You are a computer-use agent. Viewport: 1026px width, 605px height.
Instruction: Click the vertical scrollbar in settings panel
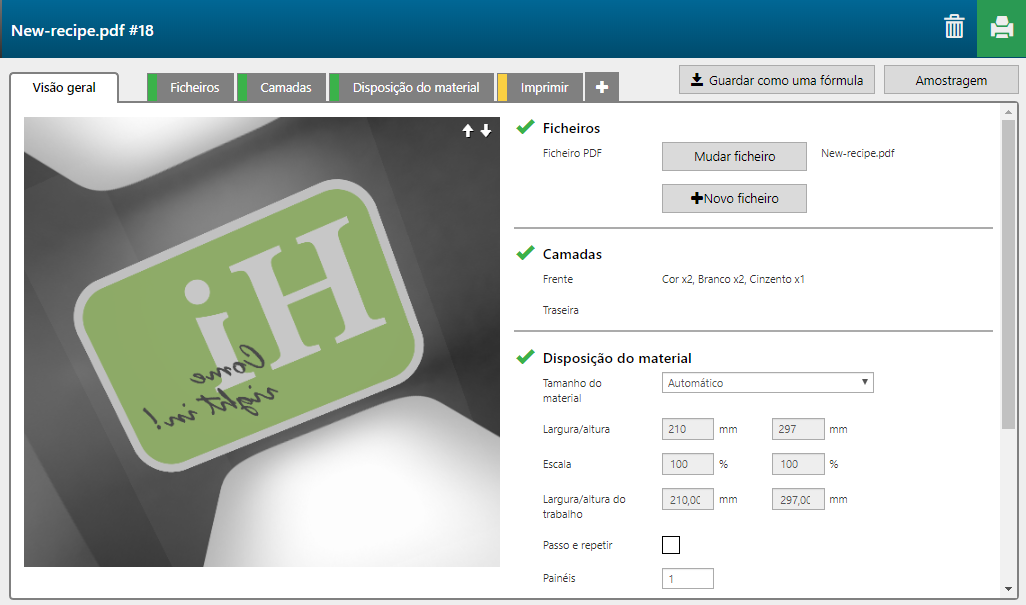[x=1008, y=270]
